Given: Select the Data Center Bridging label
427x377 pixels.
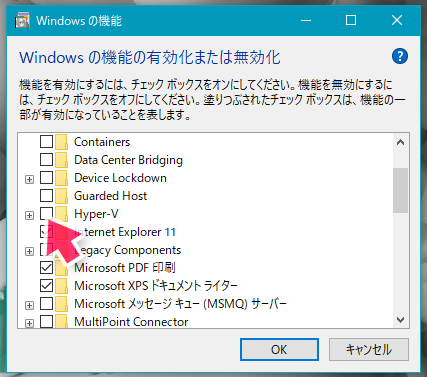Looking at the screenshot, I should coord(128,160).
